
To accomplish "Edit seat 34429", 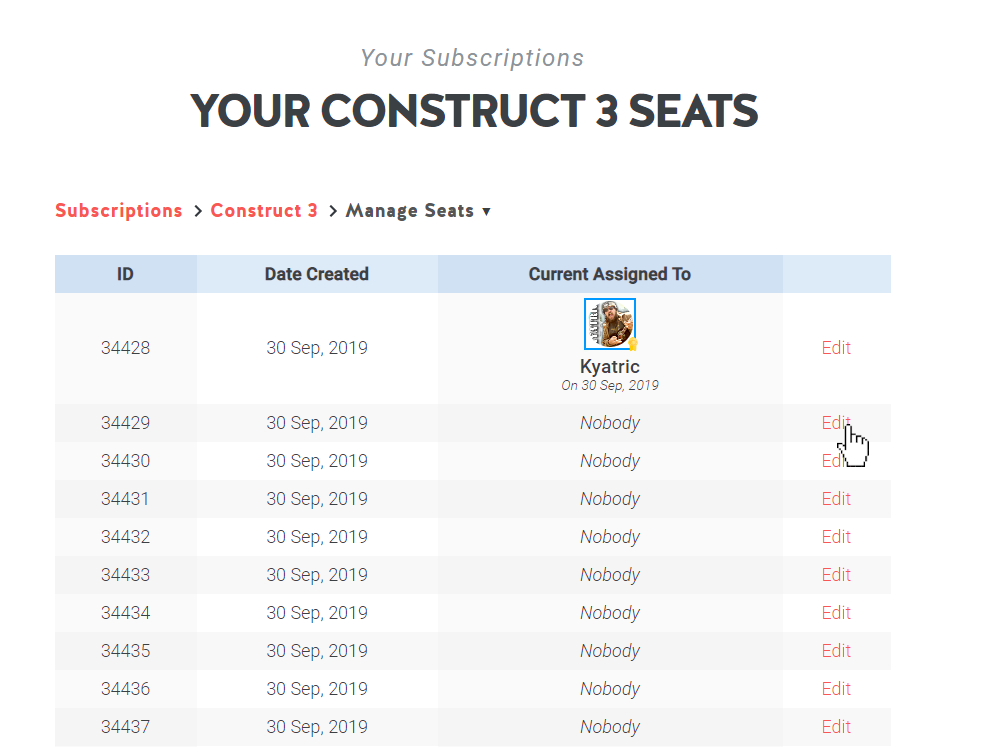I will (836, 423).
